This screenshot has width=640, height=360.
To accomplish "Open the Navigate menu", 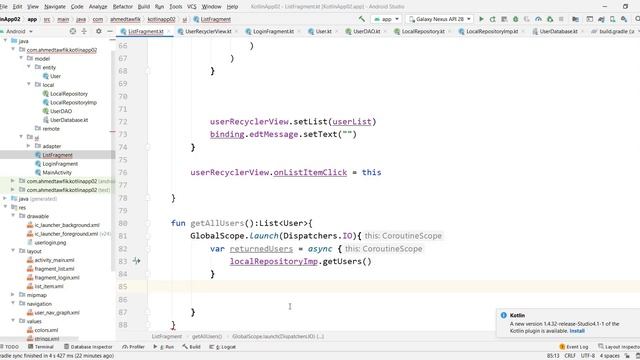I will coord(55,7).
